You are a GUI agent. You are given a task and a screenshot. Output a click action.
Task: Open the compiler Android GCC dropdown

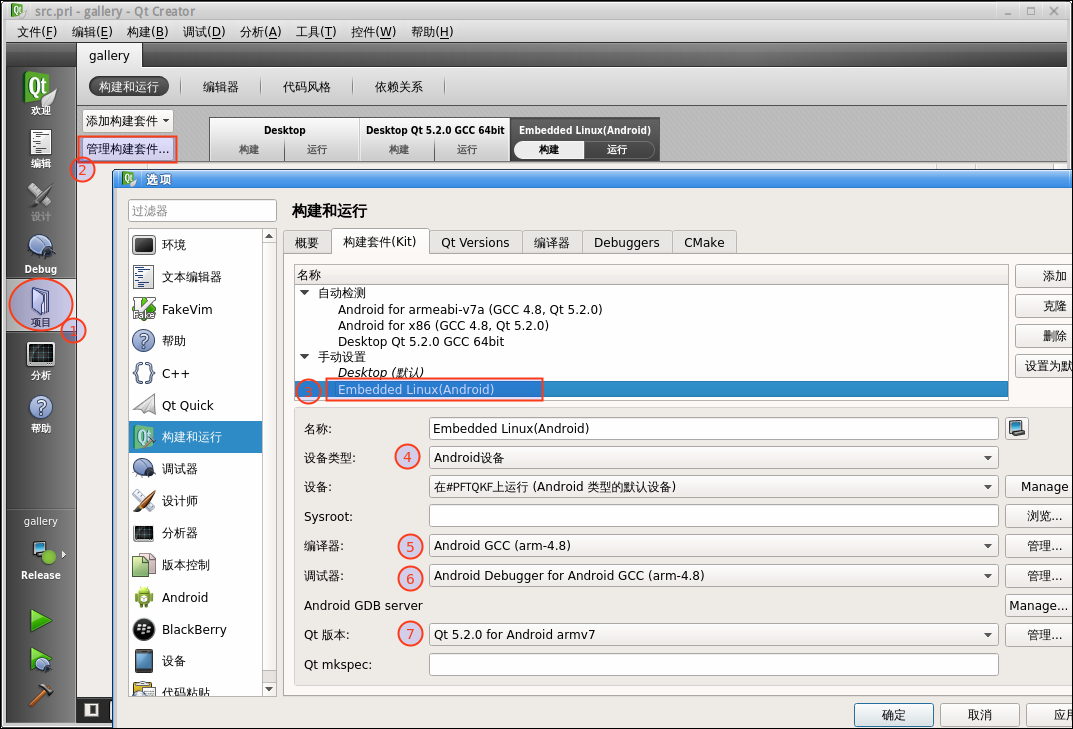tap(713, 546)
